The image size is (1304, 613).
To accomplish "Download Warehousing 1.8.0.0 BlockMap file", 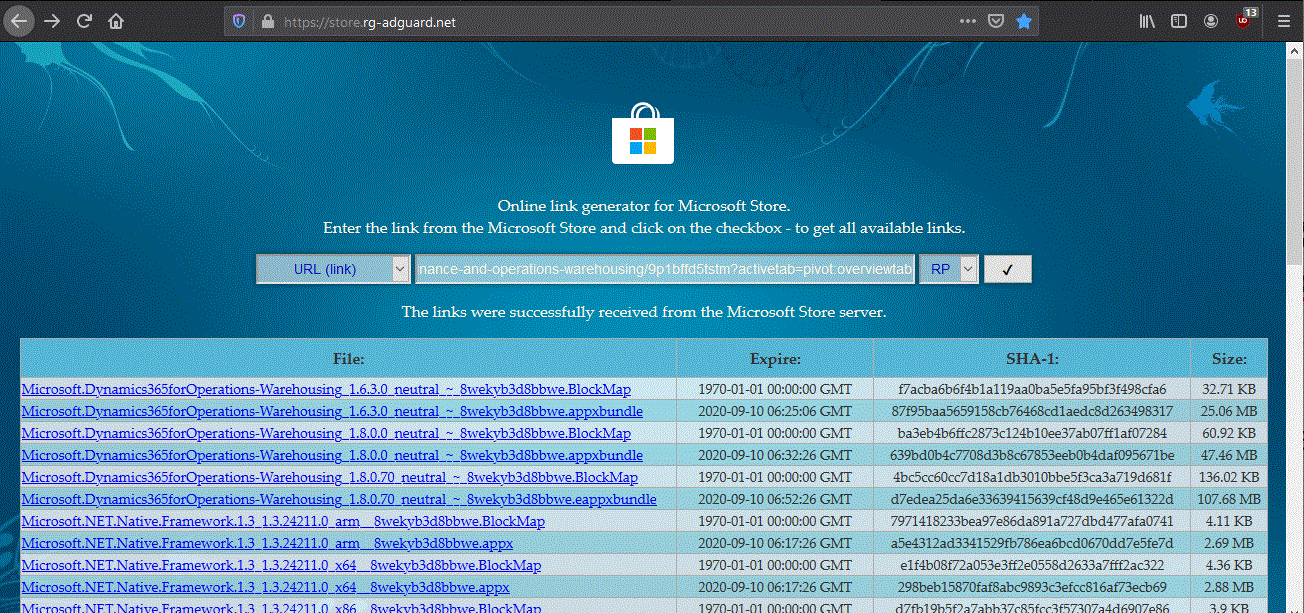I will coord(326,433).
